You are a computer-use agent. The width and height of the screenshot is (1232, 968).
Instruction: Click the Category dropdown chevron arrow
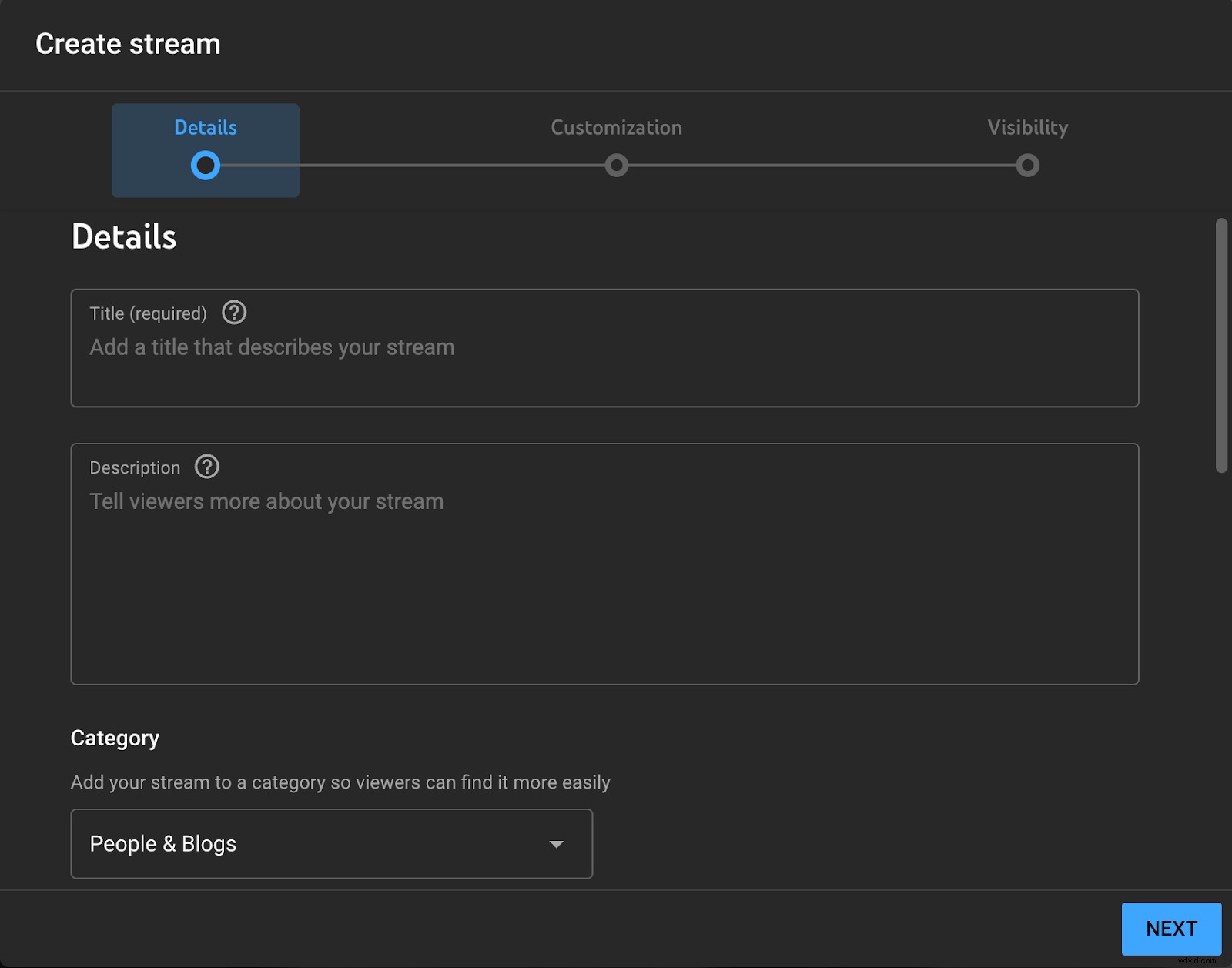click(x=556, y=844)
